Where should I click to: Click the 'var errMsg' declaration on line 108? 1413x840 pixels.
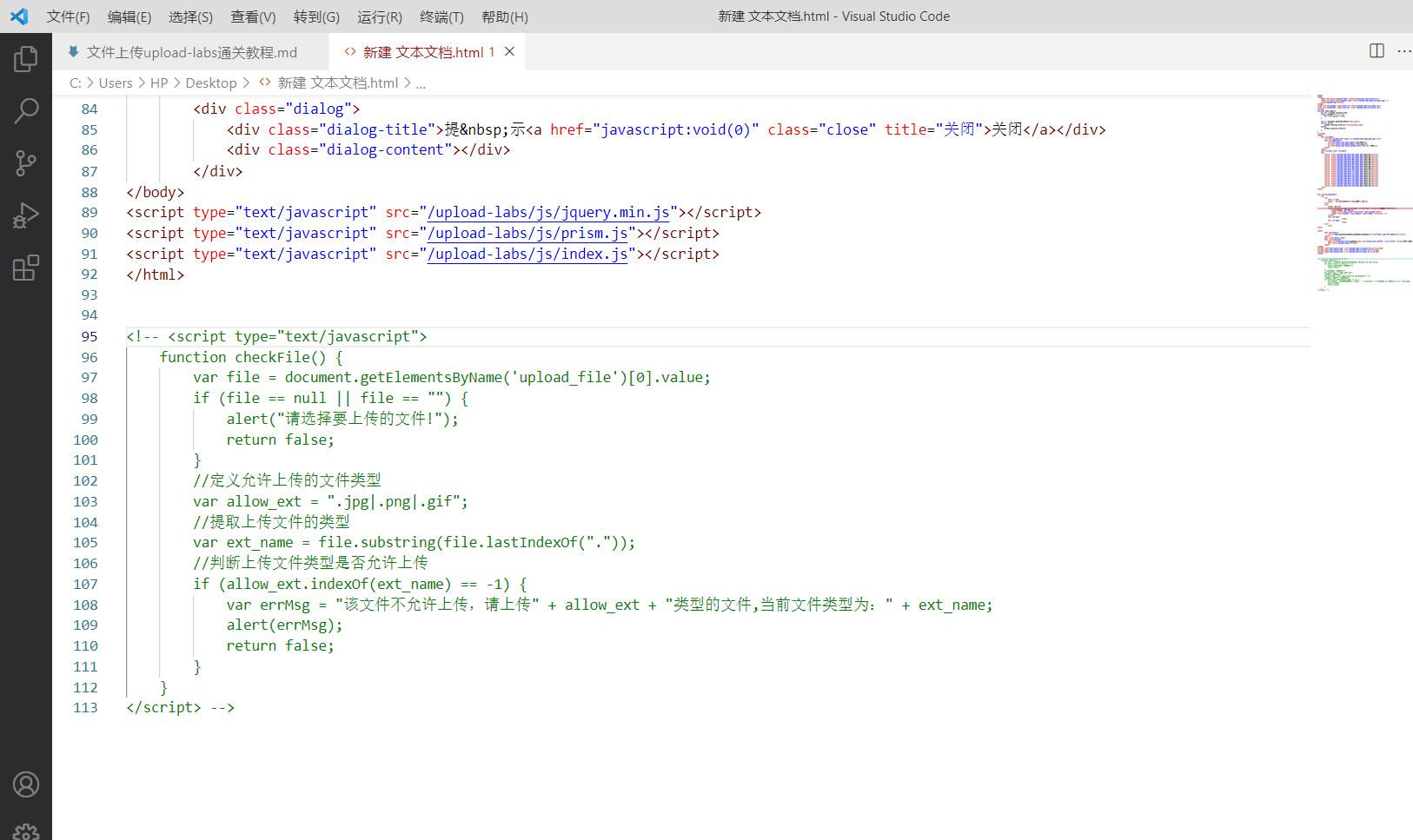pyautogui.click(x=269, y=605)
